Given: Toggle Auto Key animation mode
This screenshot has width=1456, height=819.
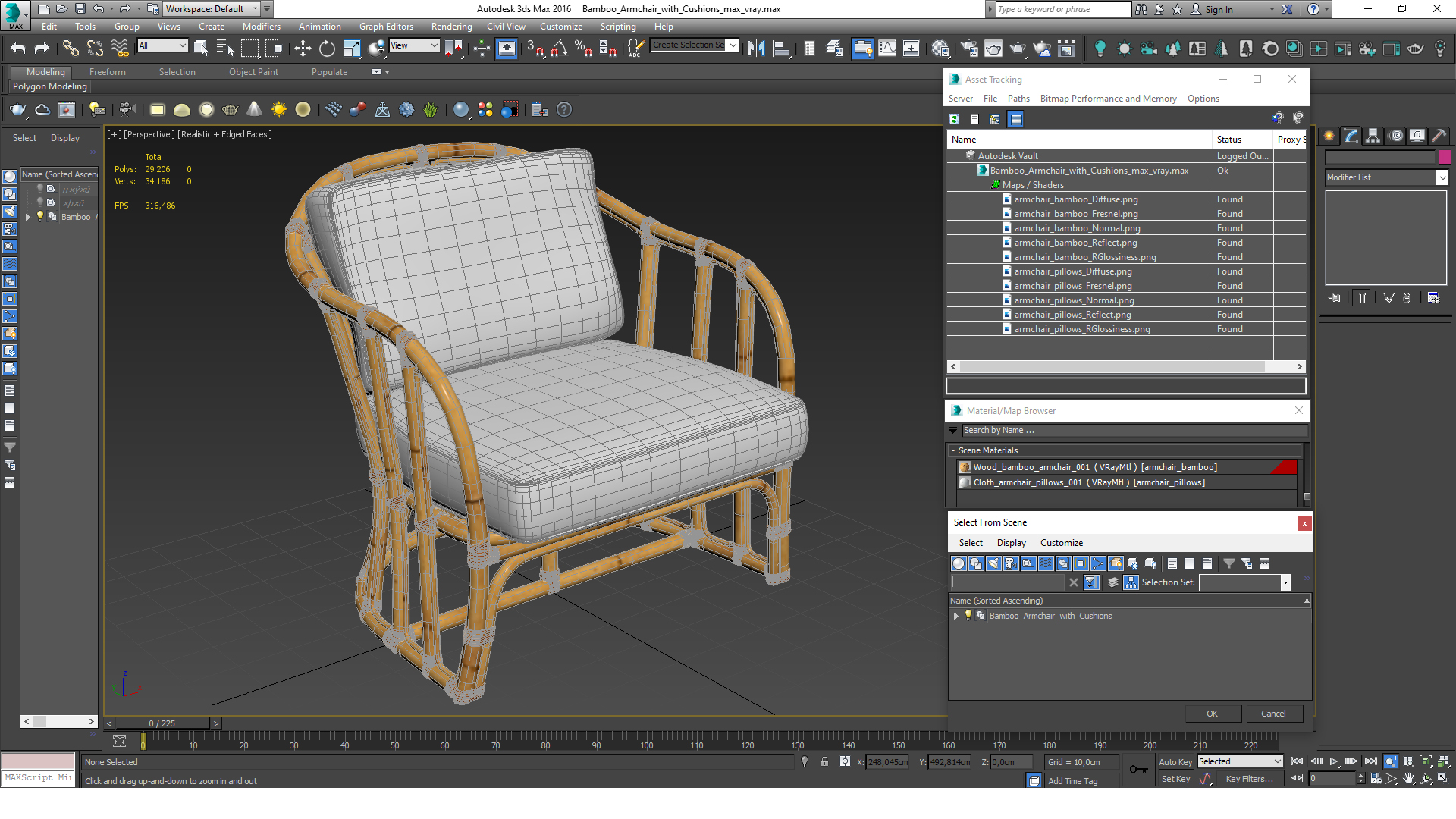Looking at the screenshot, I should [1175, 762].
